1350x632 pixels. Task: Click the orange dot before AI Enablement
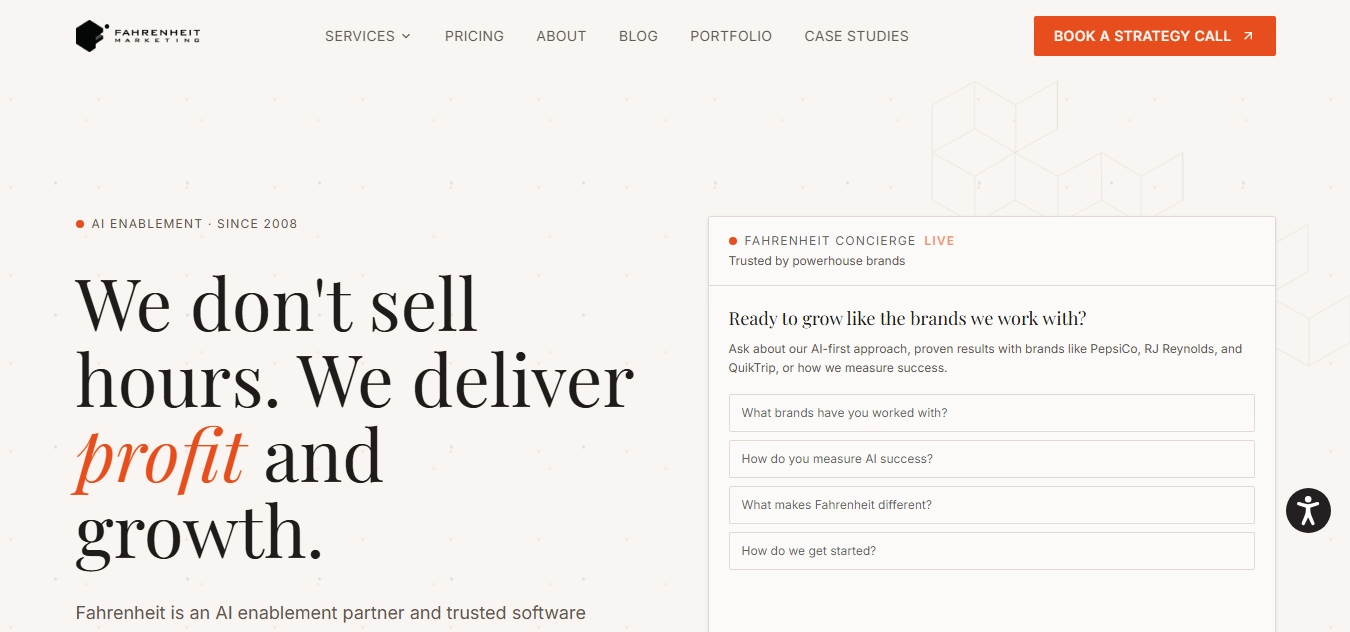click(x=80, y=224)
